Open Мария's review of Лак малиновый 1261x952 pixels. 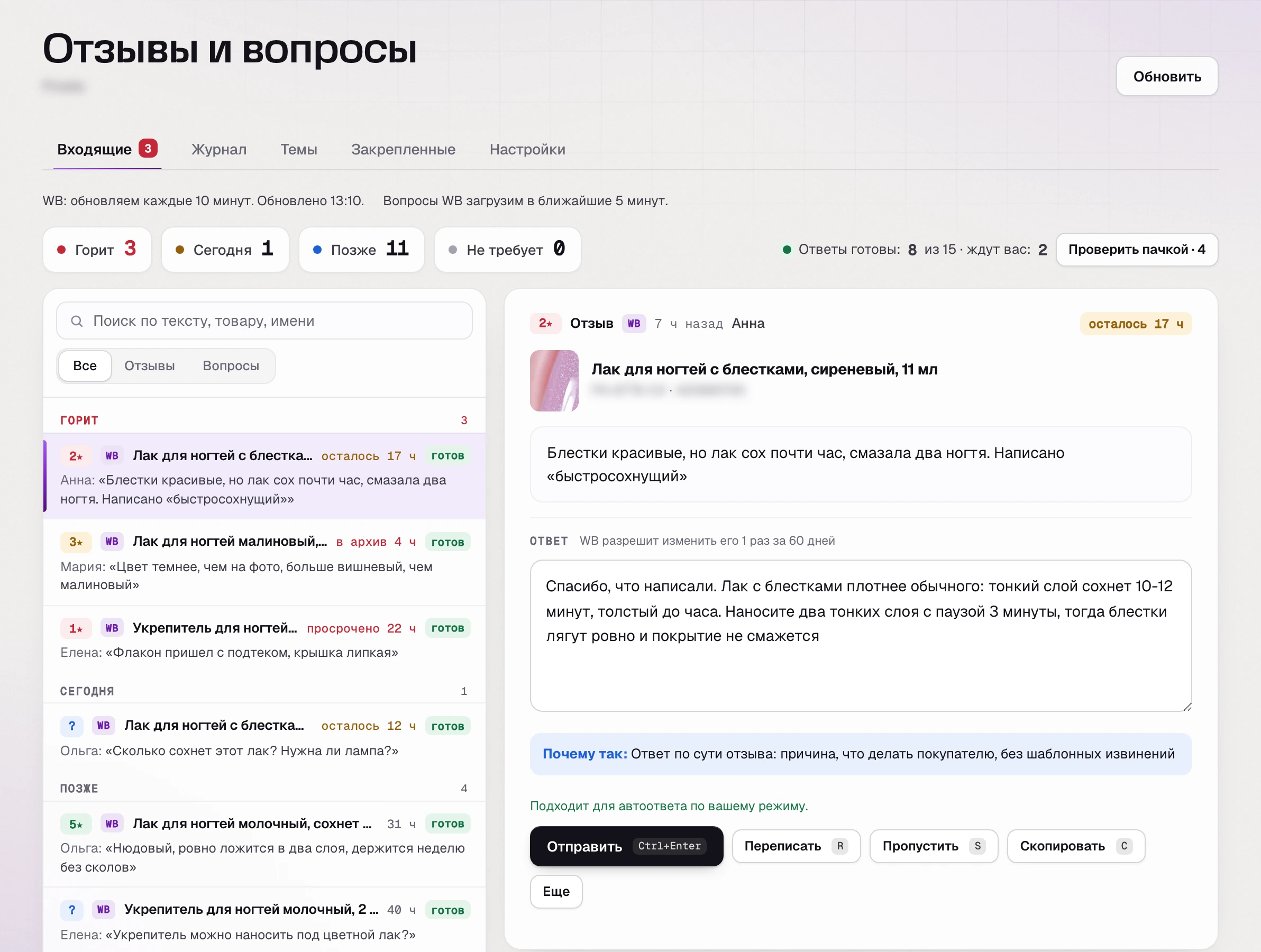pos(264,563)
